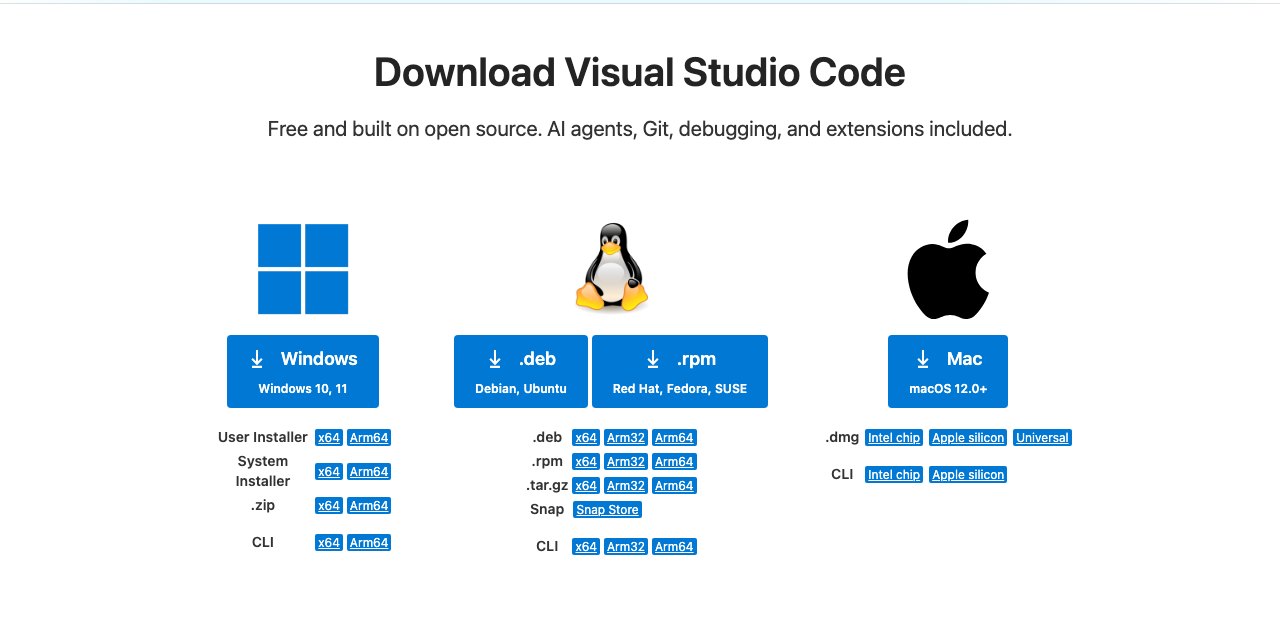1280x620 pixels.
Task: Download the .rpm package for Red Hat, Fedora, SUSE
Action: tap(680, 371)
